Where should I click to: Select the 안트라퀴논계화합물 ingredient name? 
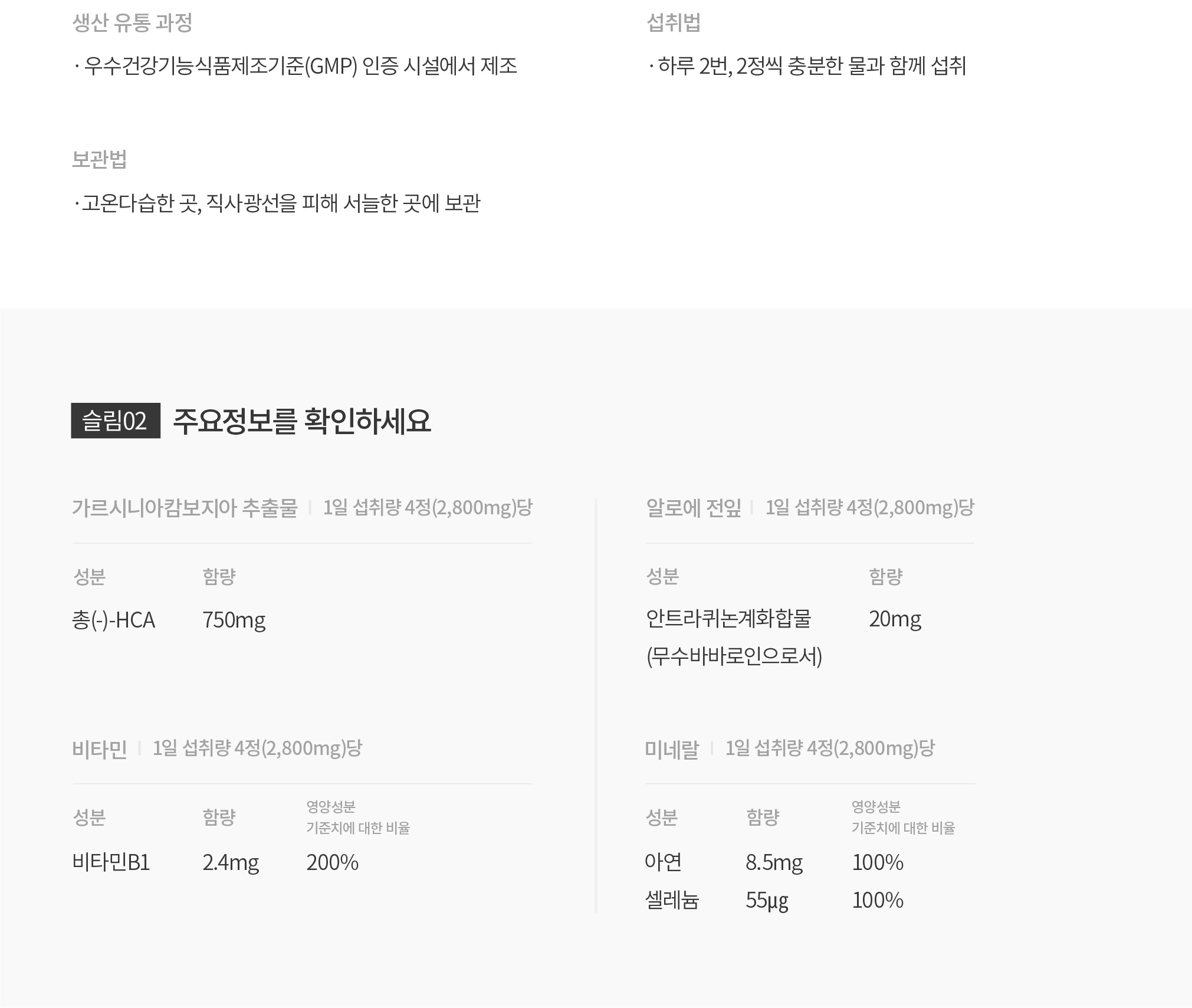pyautogui.click(x=729, y=618)
